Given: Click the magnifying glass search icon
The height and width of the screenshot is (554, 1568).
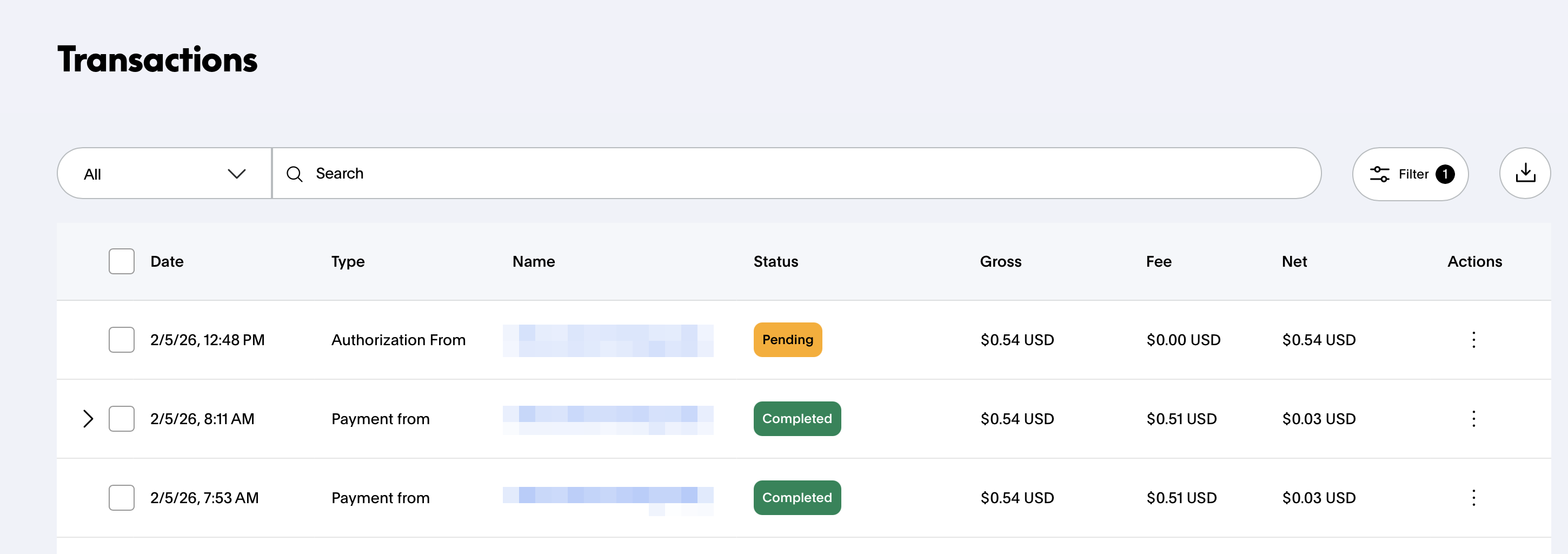Looking at the screenshot, I should coord(295,174).
